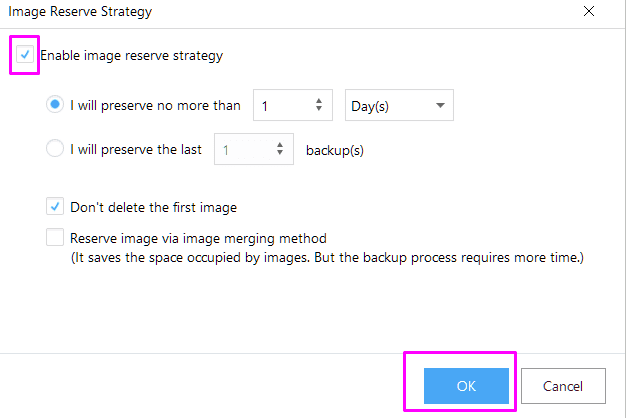Select 'I will preserve no more than' radio
This screenshot has width=626, height=418.
click(x=55, y=105)
